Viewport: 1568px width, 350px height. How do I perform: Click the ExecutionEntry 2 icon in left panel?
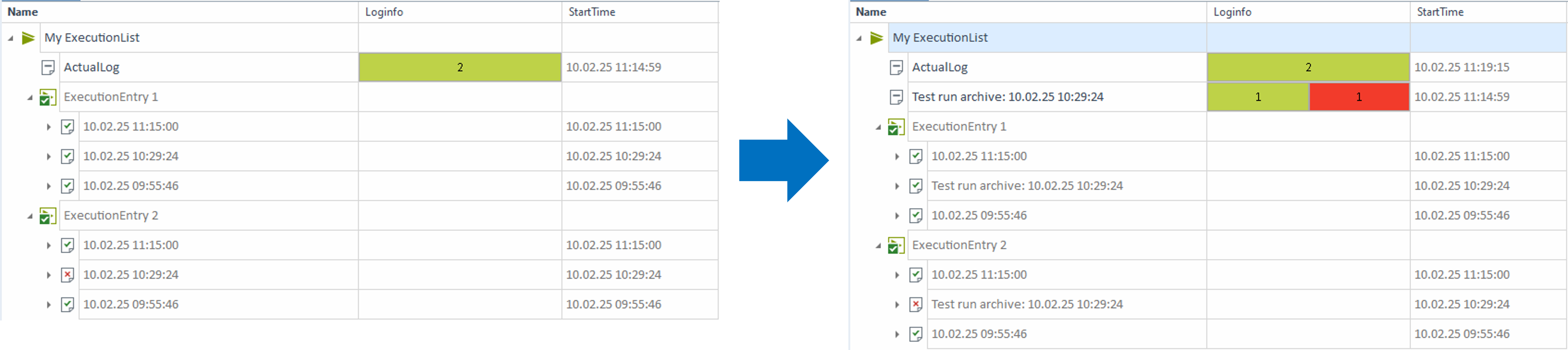click(x=48, y=216)
